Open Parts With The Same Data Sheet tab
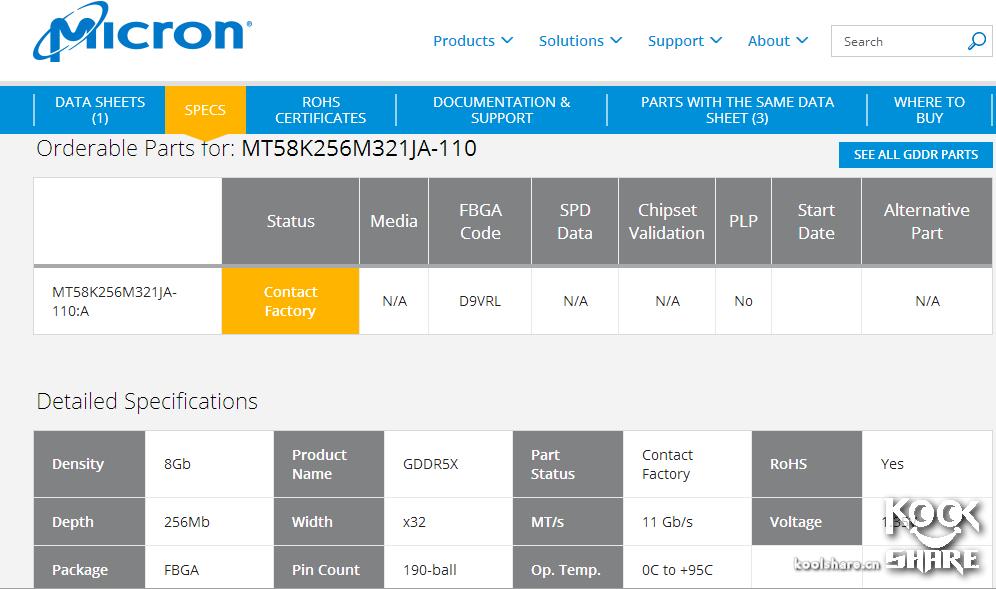Image resolution: width=996 pixels, height=589 pixels. [737, 110]
